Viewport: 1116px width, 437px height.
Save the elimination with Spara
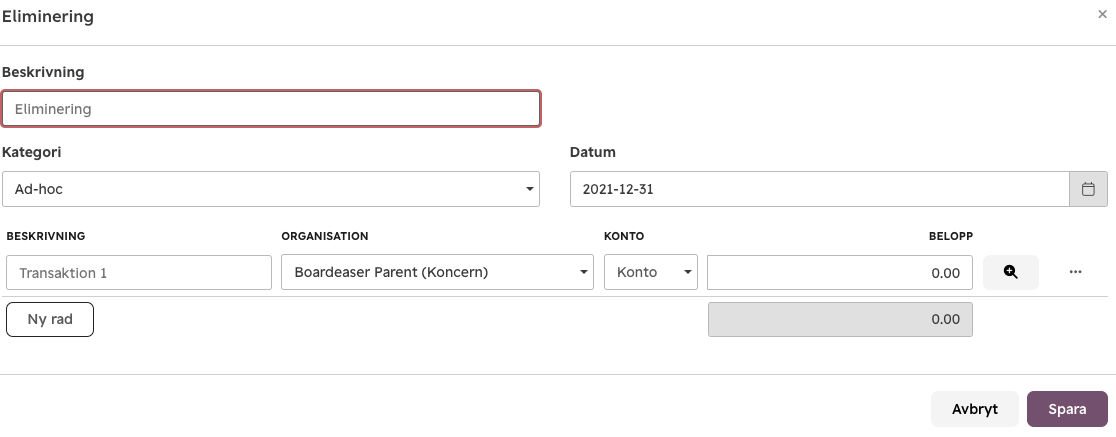point(1067,409)
